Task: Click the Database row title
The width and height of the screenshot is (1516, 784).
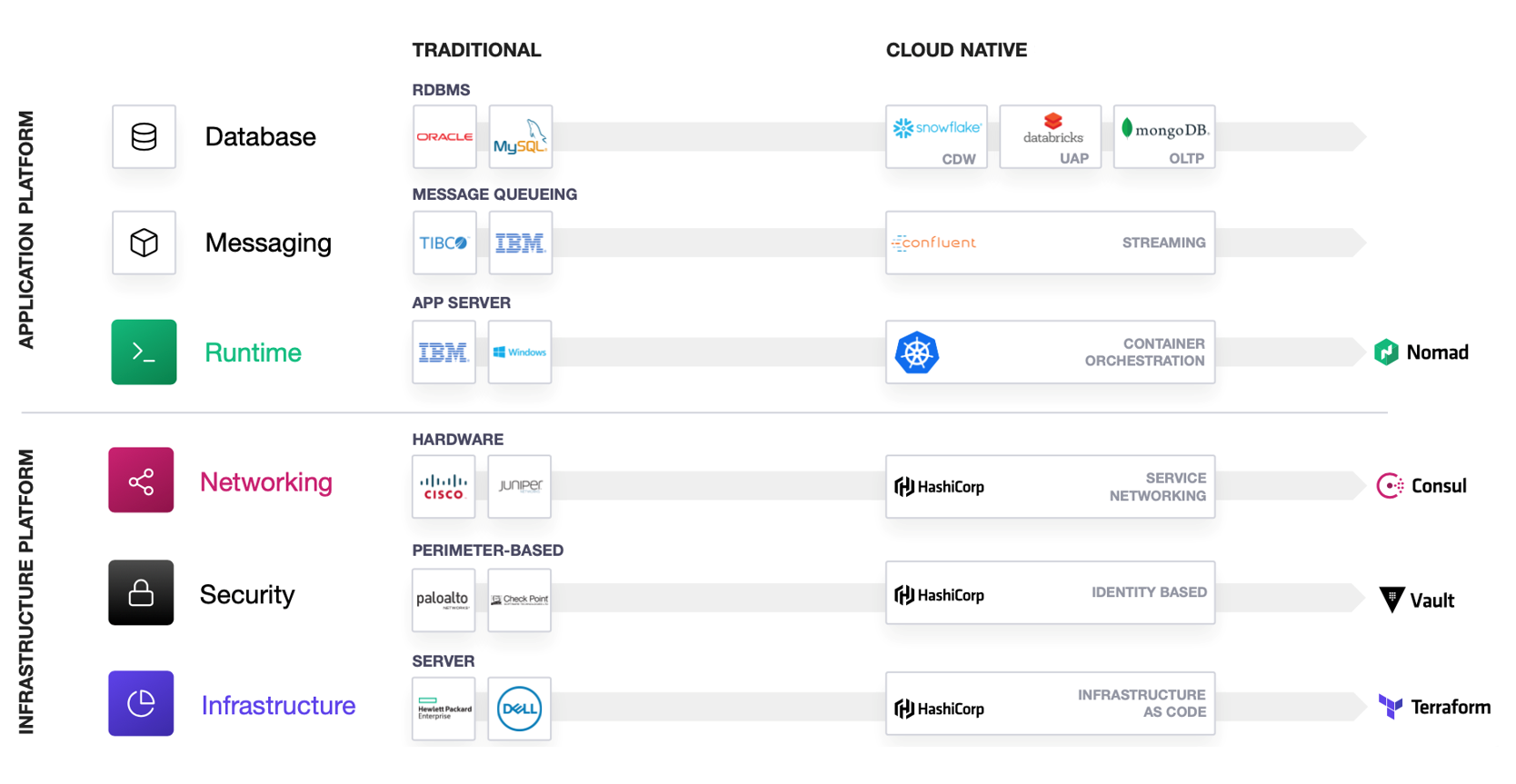Action: pyautogui.click(x=260, y=137)
